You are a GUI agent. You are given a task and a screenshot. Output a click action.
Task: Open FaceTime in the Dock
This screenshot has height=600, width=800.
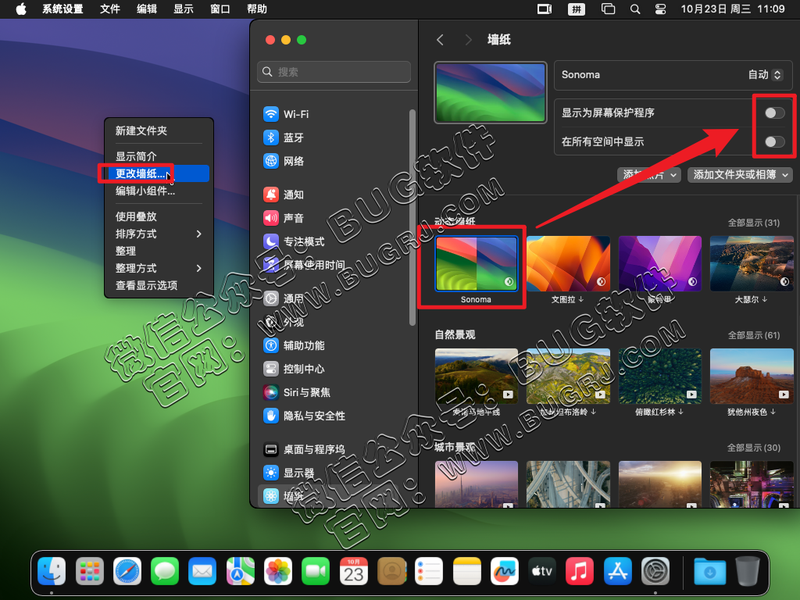click(x=316, y=571)
